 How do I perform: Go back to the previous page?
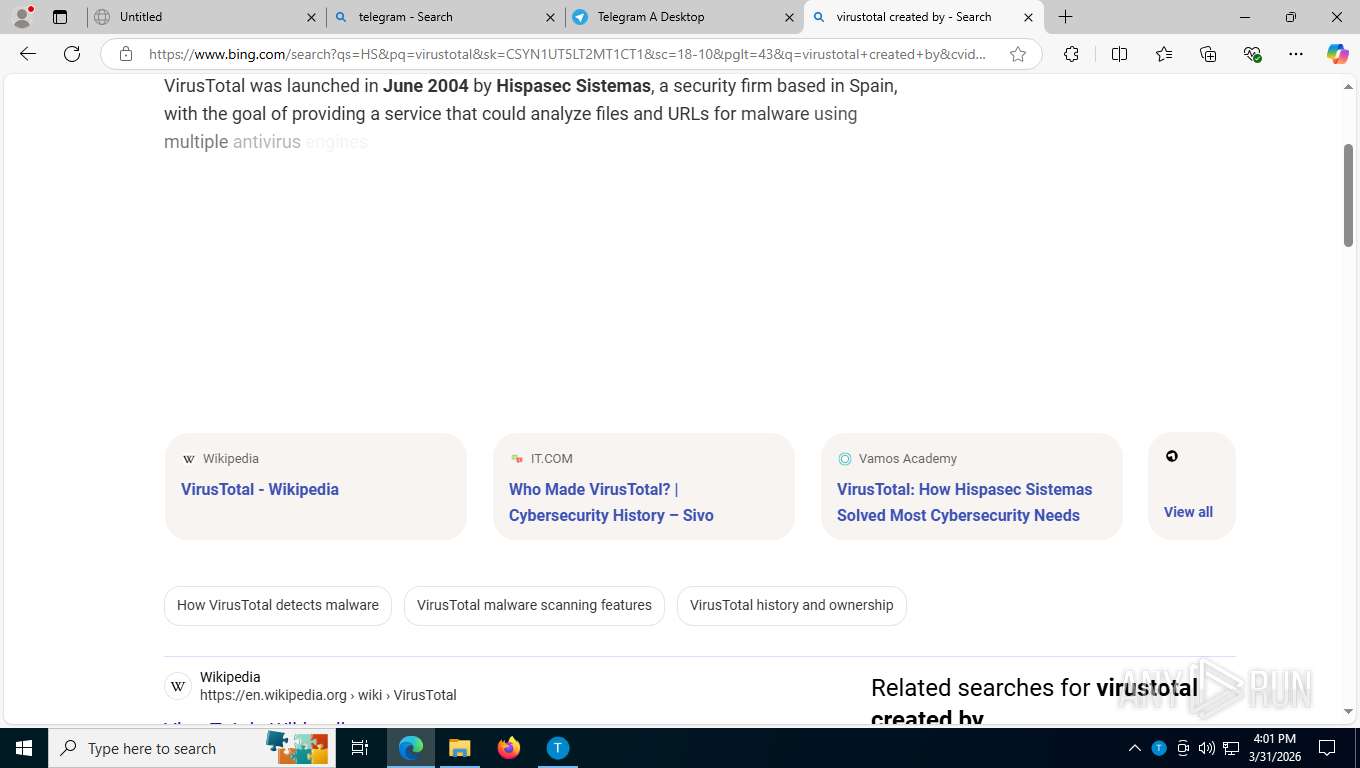point(28,54)
